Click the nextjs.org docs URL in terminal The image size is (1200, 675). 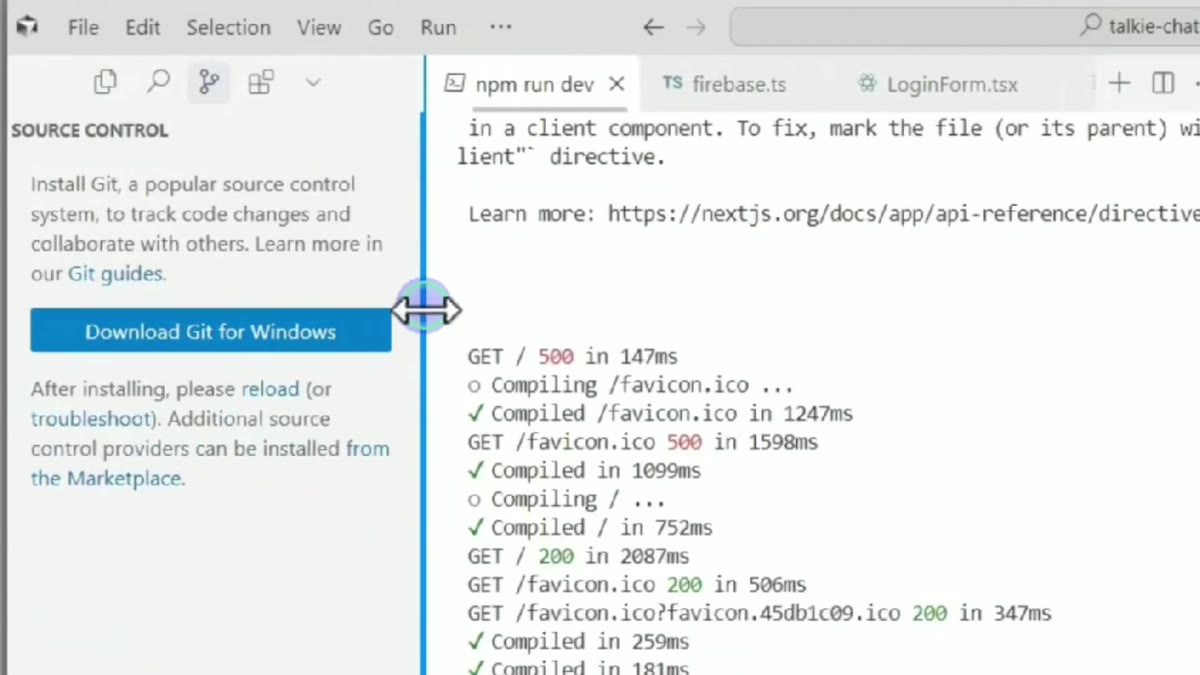903,213
